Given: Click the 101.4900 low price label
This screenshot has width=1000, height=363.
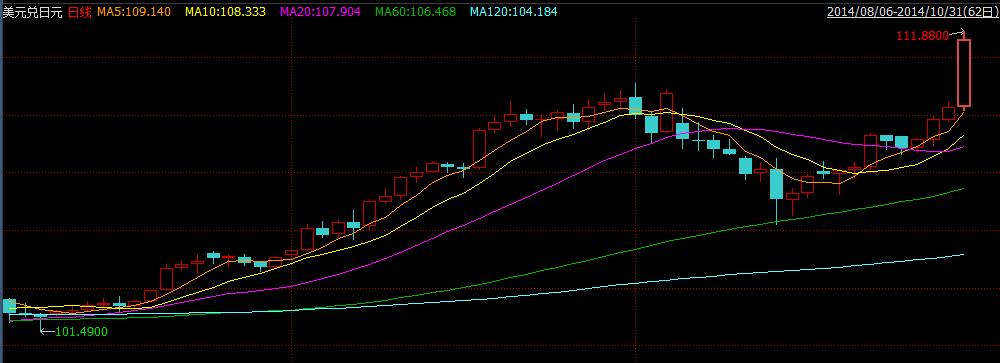Looking at the screenshot, I should coord(81,331).
